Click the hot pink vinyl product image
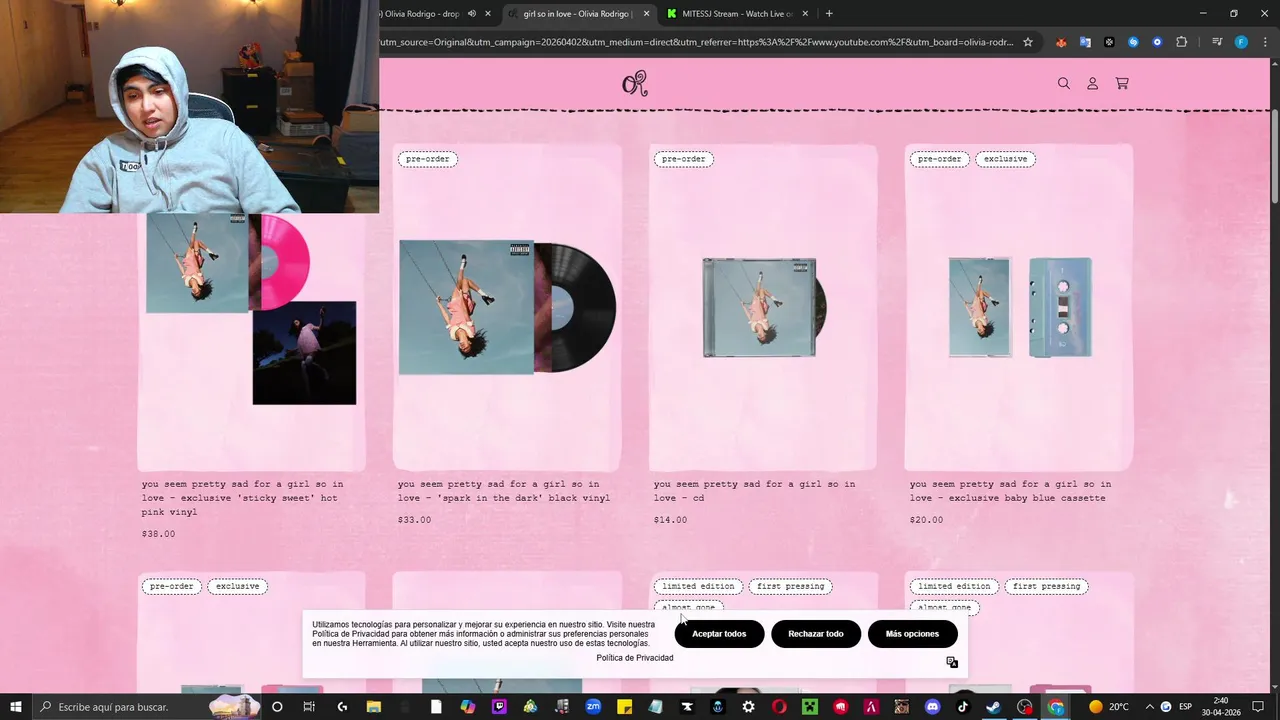 (x=250, y=309)
